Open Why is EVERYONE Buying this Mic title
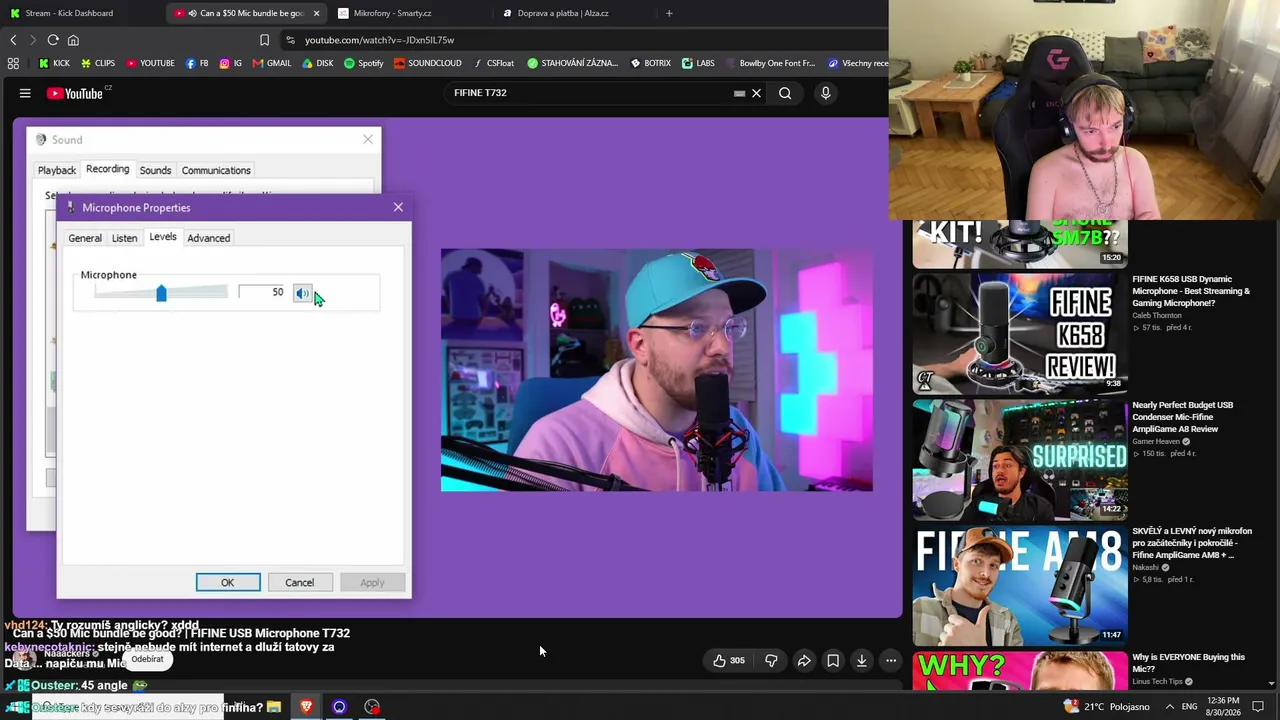 [x=1189, y=663]
